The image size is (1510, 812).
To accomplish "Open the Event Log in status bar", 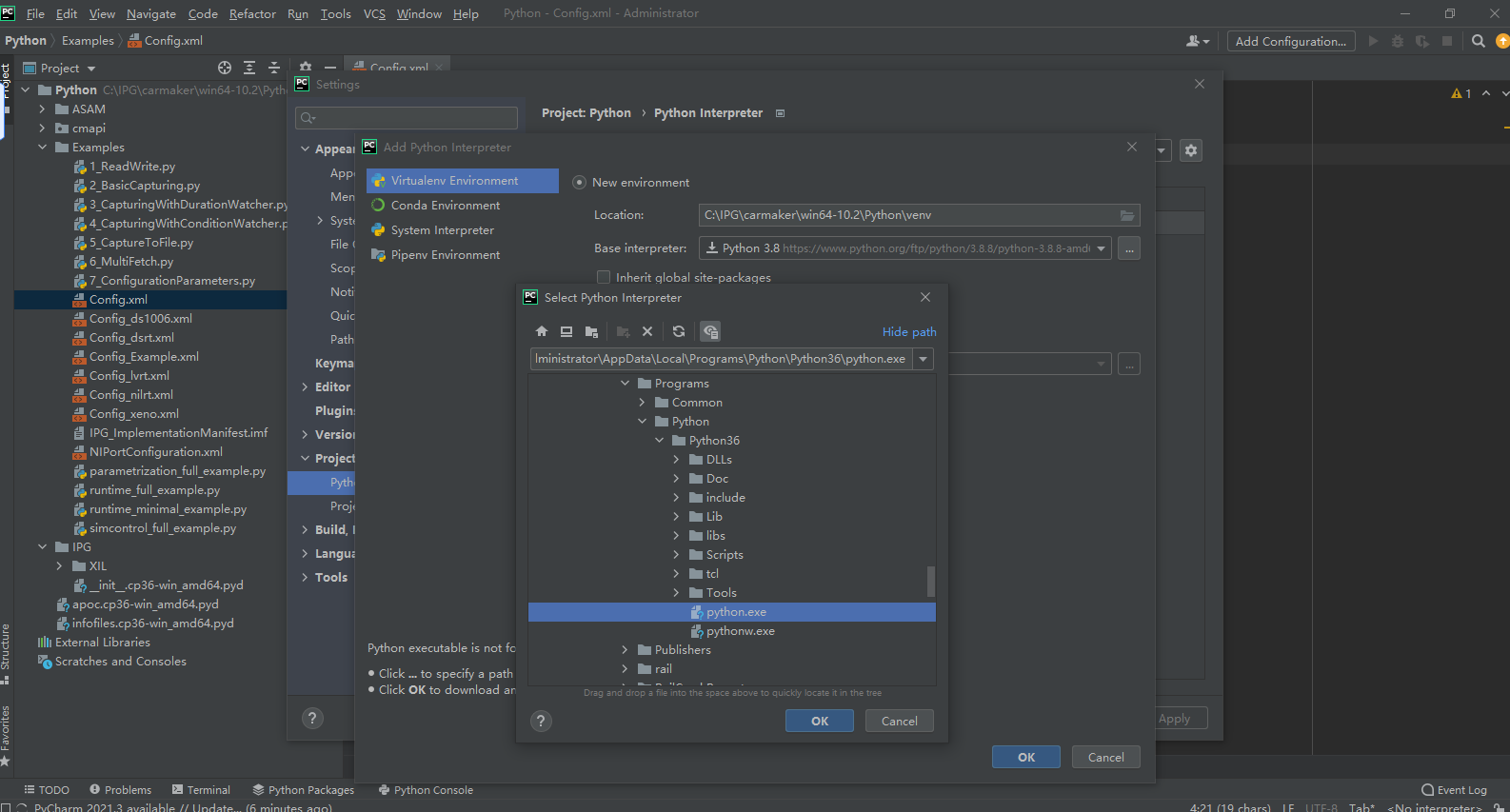I will click(x=1454, y=790).
